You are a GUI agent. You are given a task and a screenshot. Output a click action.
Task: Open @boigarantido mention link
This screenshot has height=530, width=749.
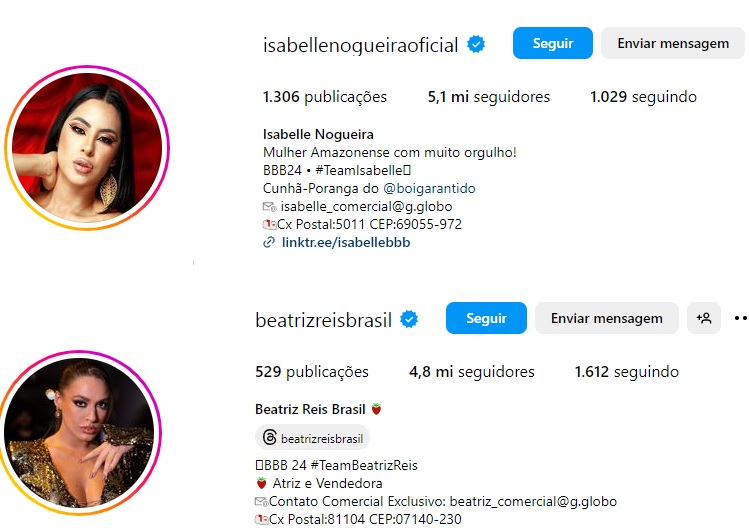429,189
